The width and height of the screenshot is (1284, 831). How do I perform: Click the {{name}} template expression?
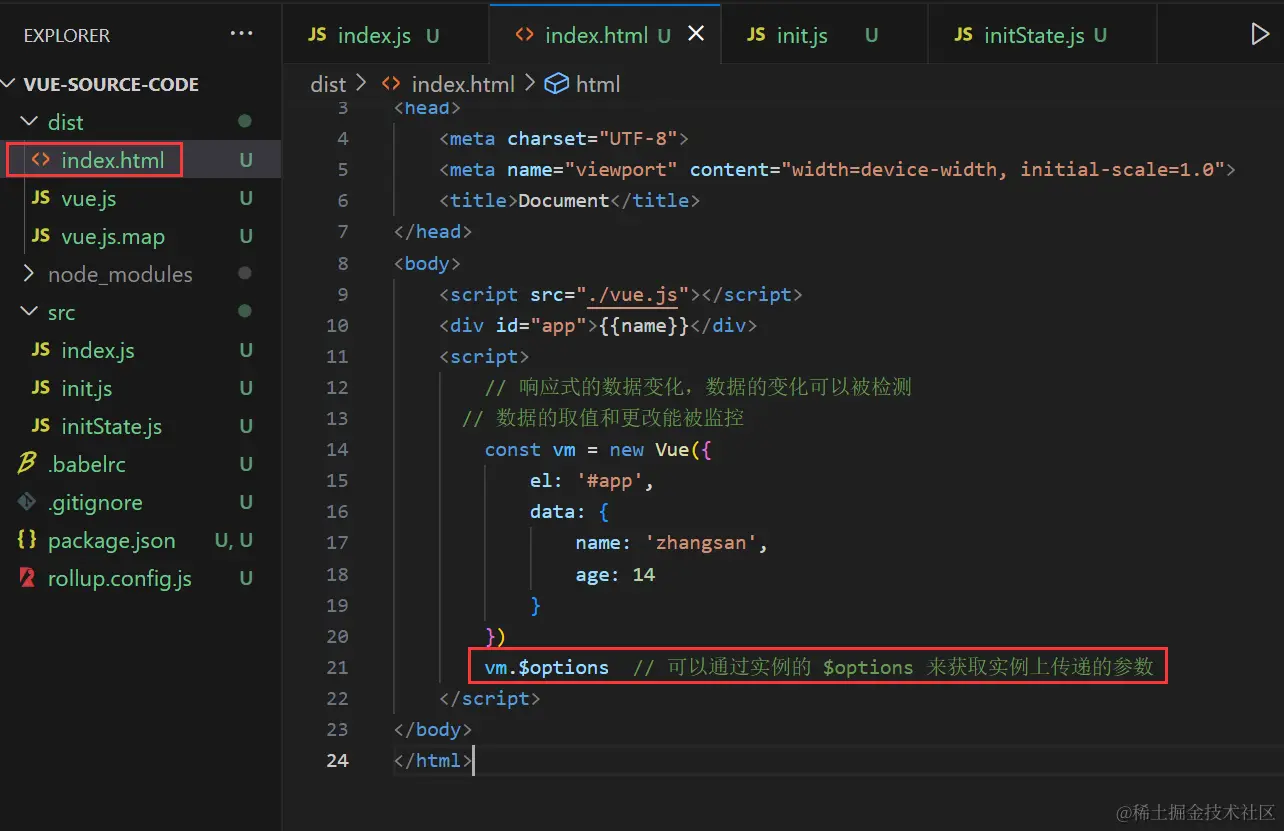click(644, 326)
